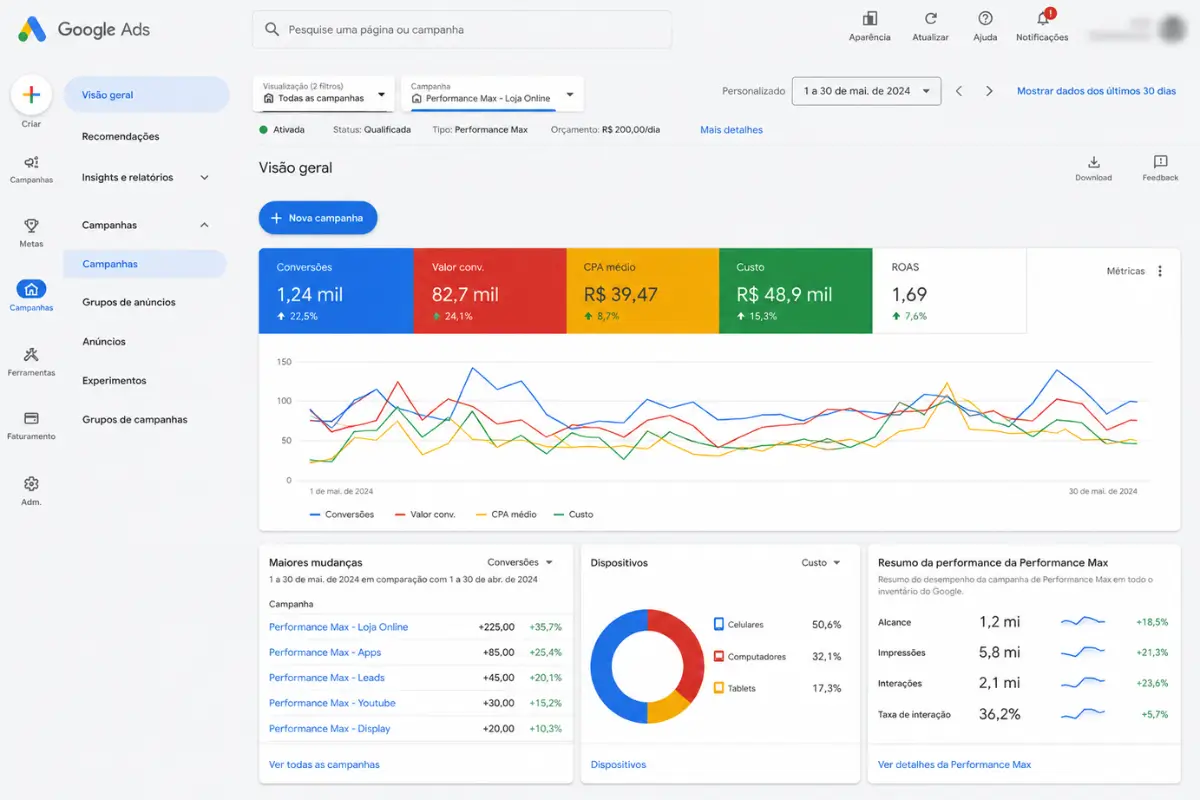Open the Métricas three-dot menu

click(x=1160, y=271)
